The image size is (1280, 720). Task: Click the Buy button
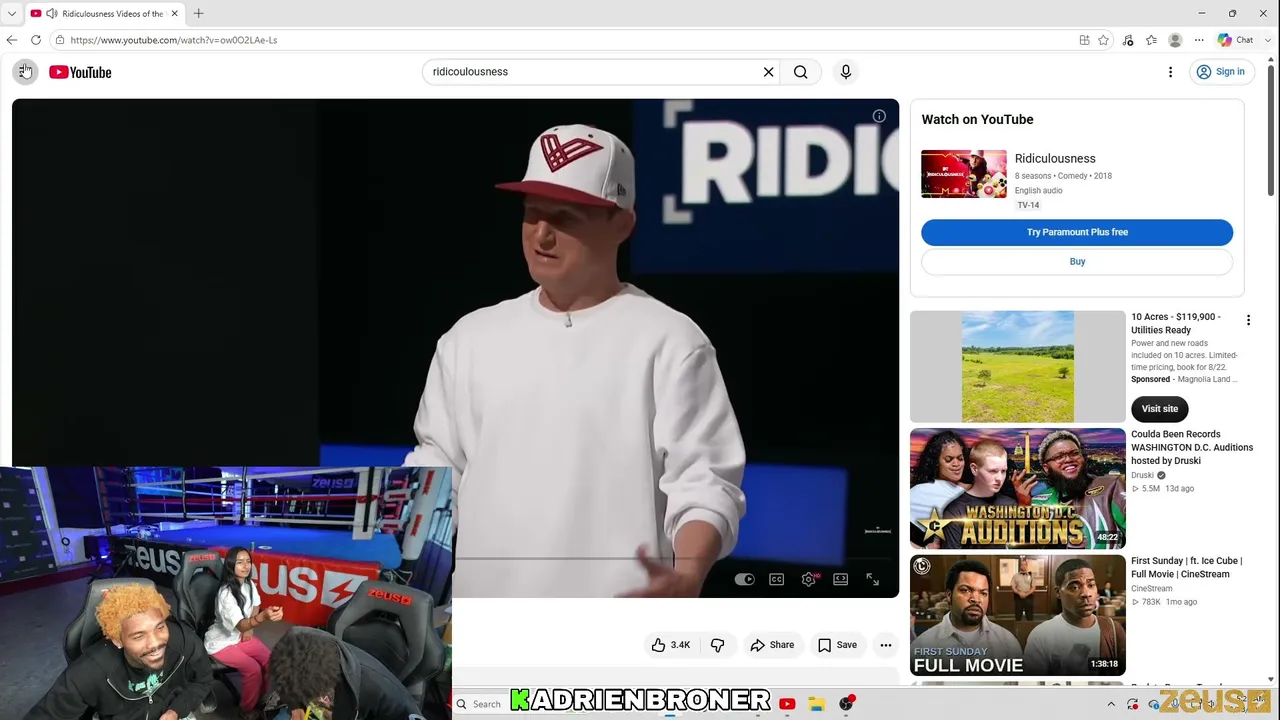tap(1077, 261)
